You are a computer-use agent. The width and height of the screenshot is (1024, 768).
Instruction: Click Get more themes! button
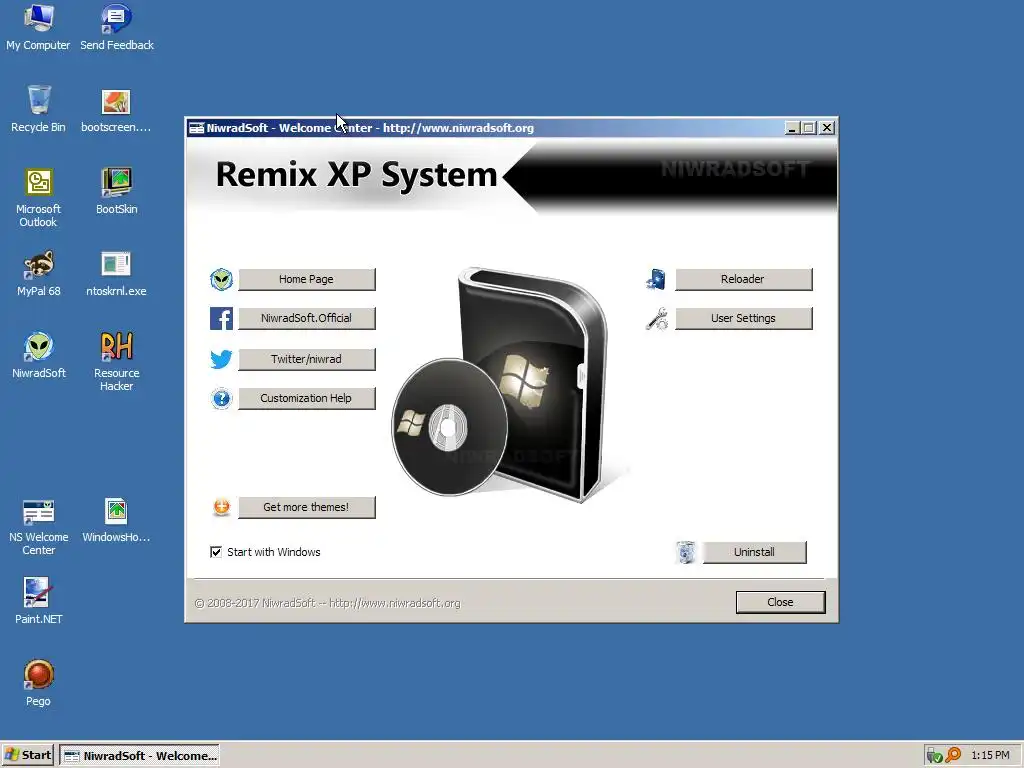306,507
